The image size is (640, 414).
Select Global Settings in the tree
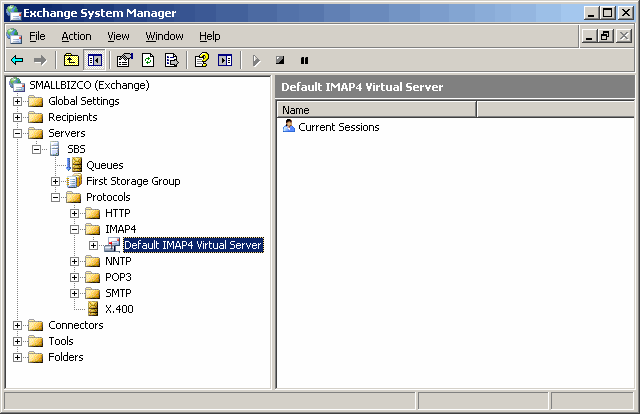point(84,101)
